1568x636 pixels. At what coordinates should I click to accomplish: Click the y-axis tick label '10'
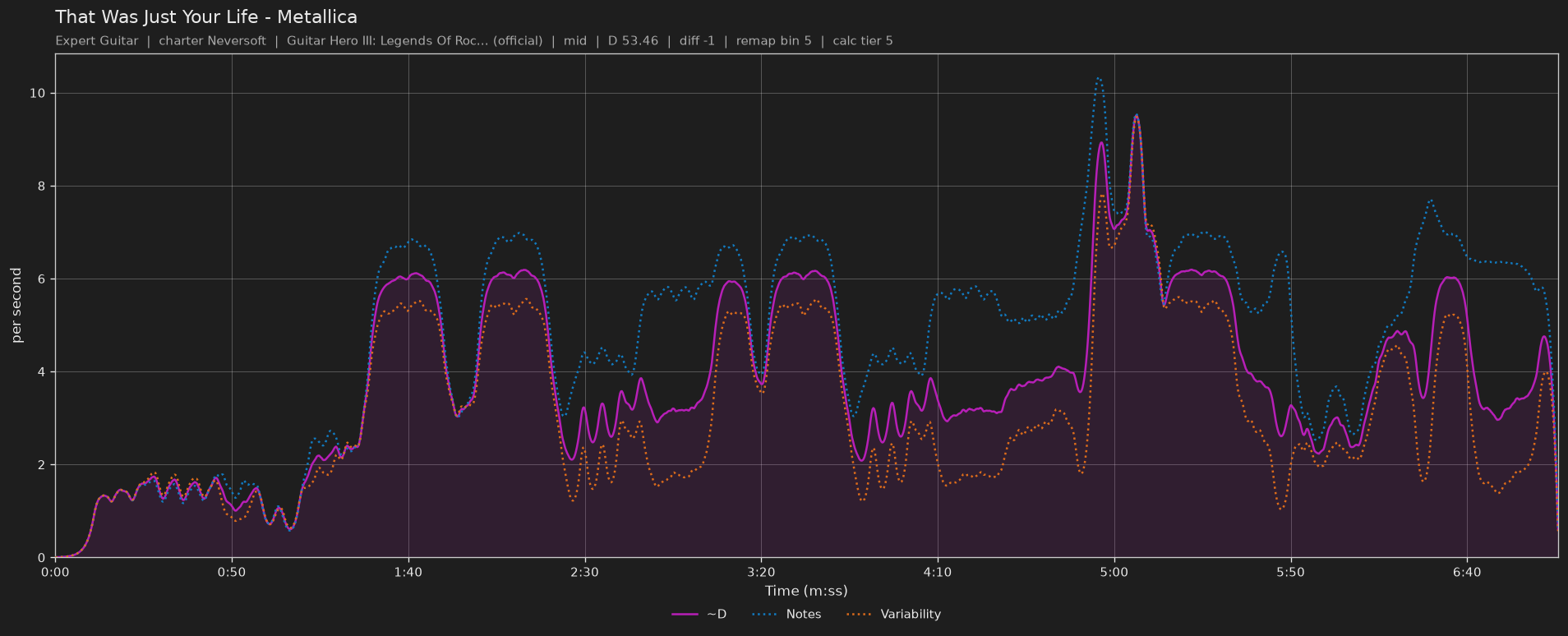[37, 94]
